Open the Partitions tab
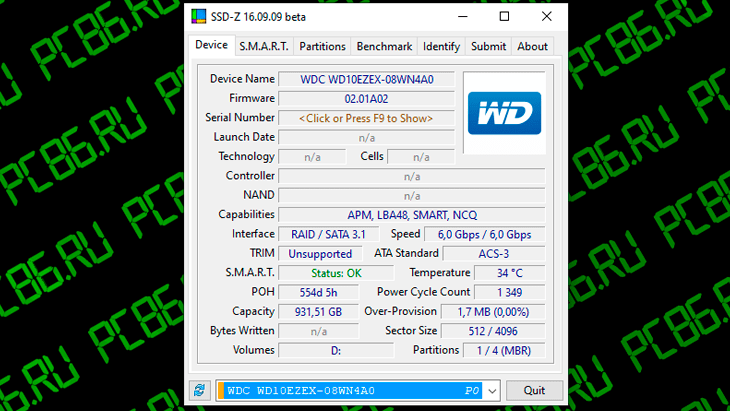This screenshot has width=730, height=411. (x=322, y=47)
